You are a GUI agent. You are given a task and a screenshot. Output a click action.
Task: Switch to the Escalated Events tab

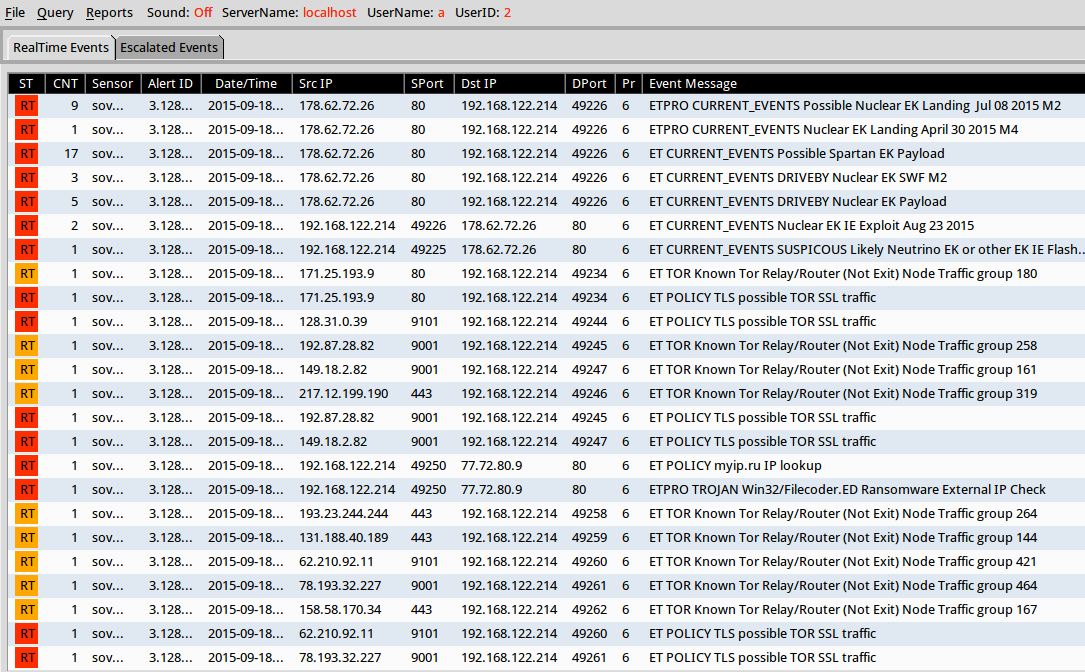pyautogui.click(x=168, y=48)
